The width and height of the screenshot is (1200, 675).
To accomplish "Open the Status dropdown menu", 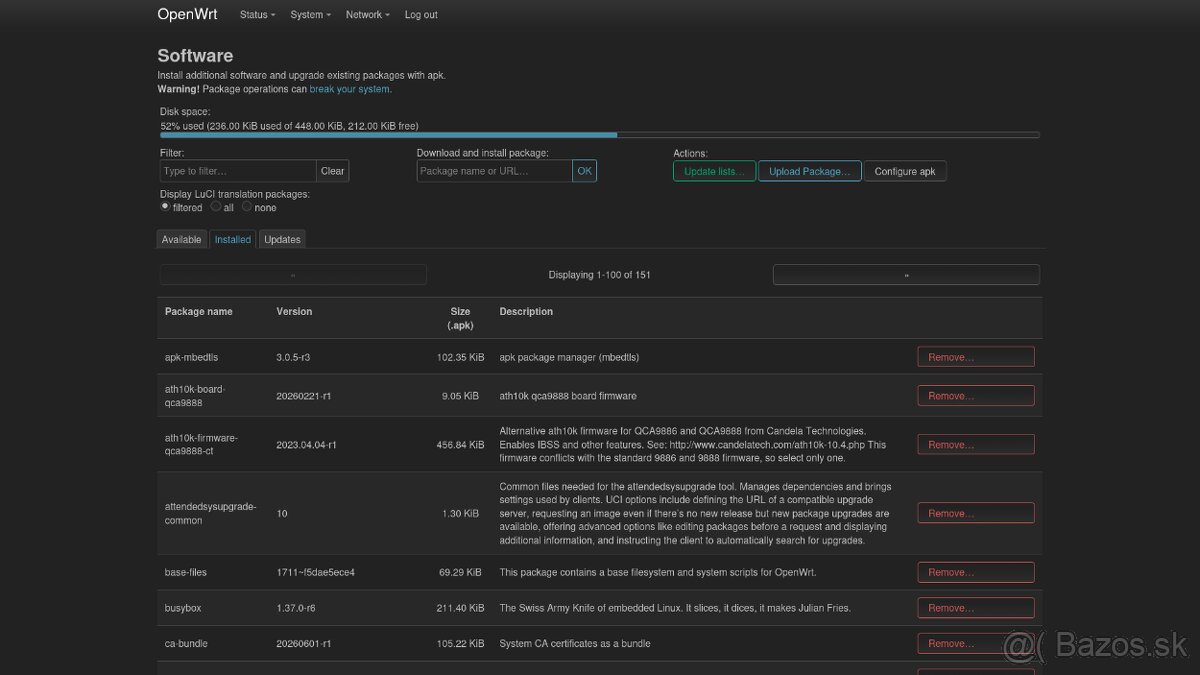I will point(257,15).
